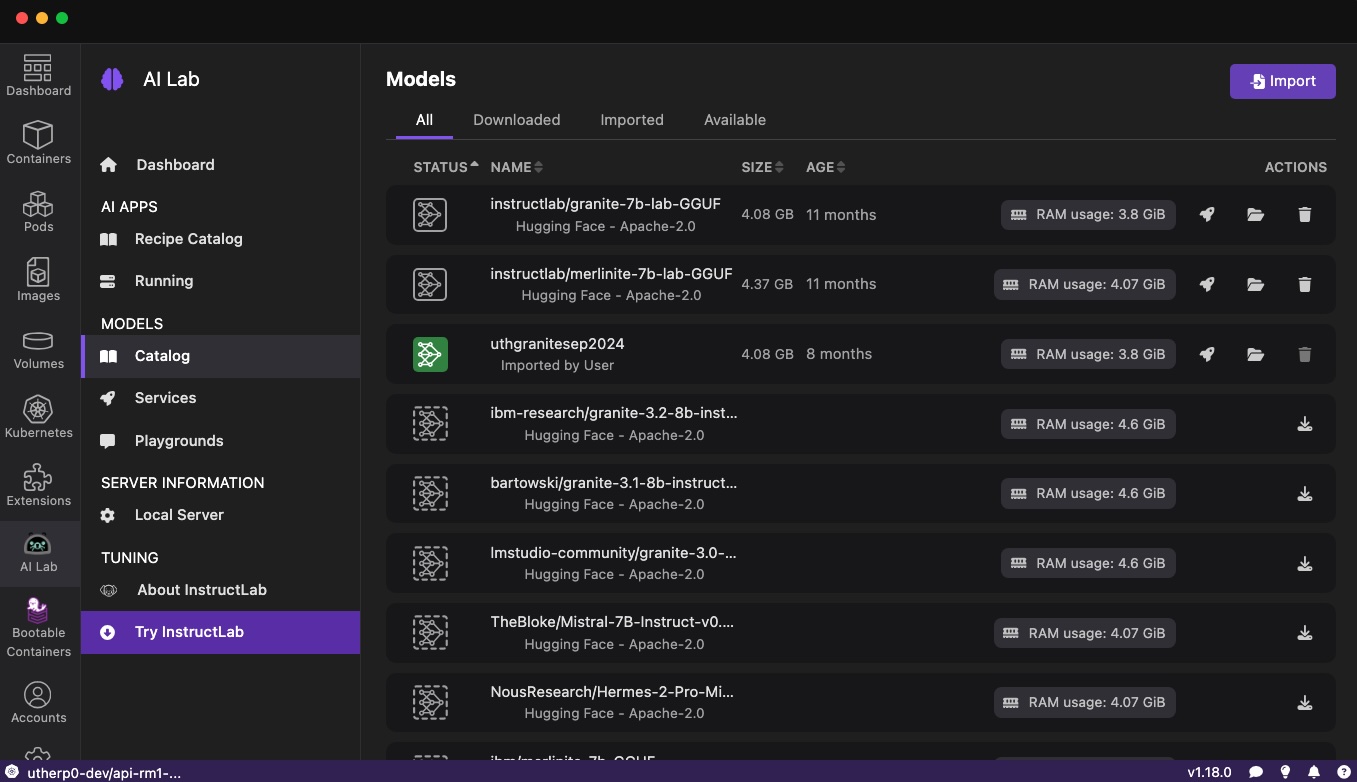The height and width of the screenshot is (782, 1357).
Task: Click the notifications bell in status bar
Action: pos(1314,772)
